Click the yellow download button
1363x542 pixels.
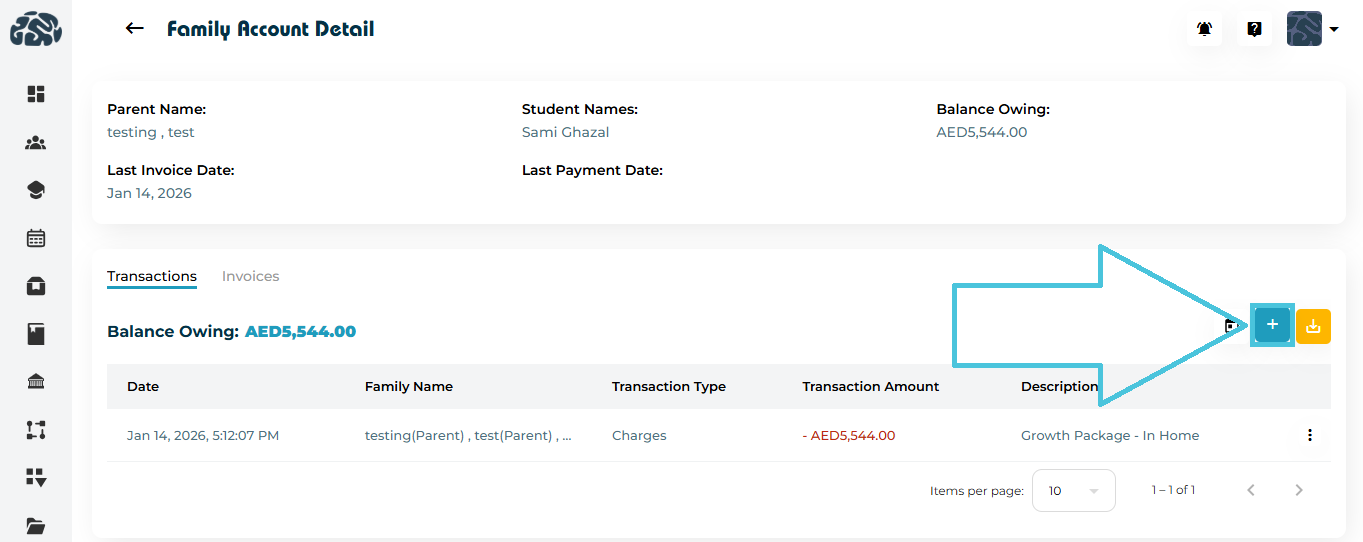tap(1313, 326)
